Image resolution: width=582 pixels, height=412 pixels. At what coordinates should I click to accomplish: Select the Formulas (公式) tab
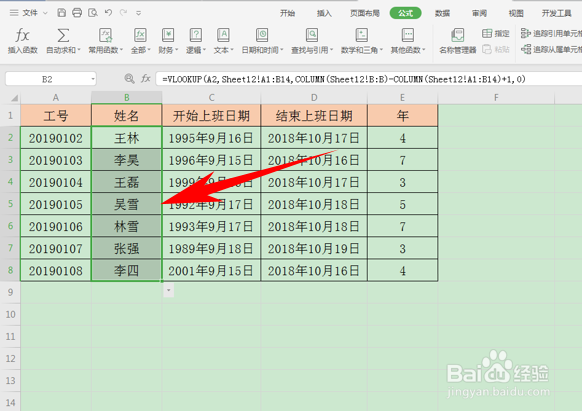405,13
